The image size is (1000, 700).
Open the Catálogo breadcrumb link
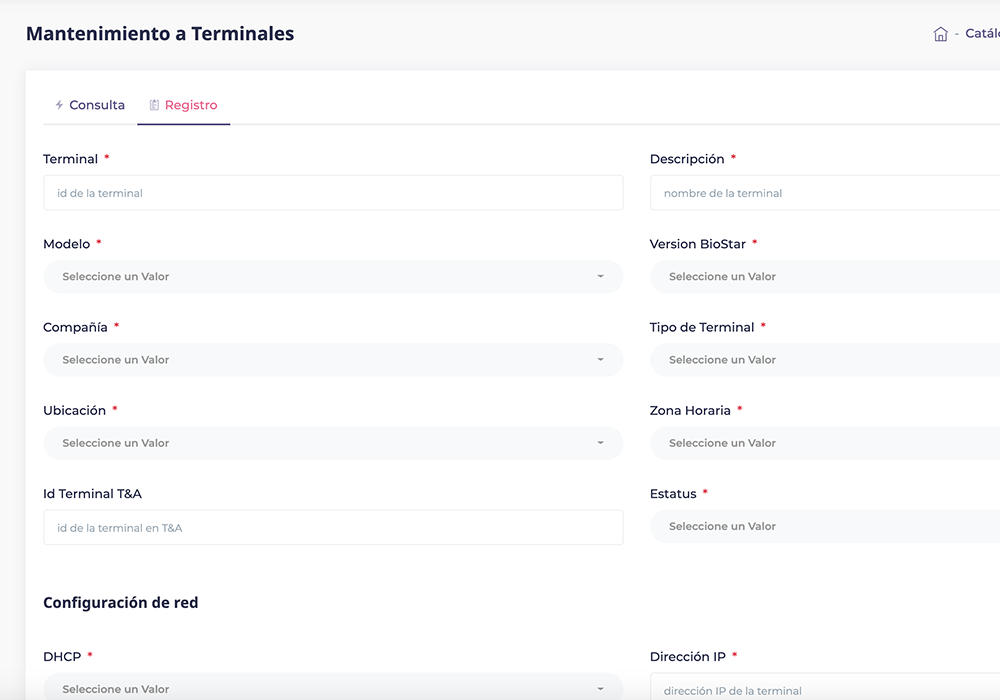click(x=981, y=34)
